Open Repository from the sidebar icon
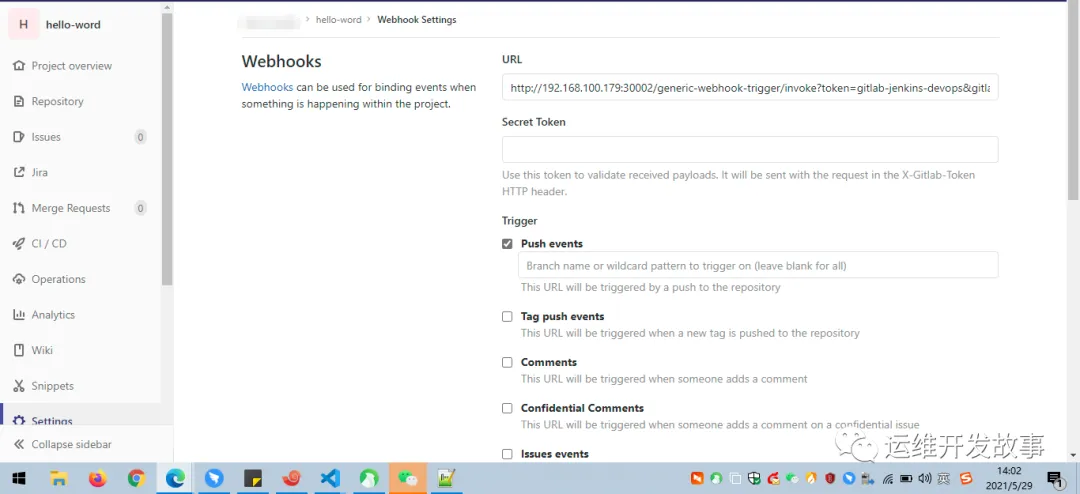This screenshot has height=494, width=1080. (19, 101)
